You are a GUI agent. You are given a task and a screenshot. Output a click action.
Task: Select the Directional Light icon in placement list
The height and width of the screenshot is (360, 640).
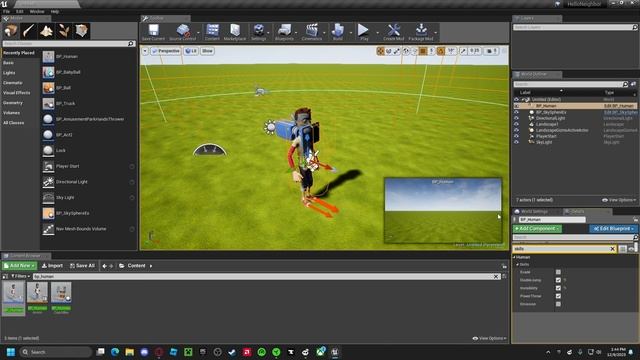coord(48,182)
